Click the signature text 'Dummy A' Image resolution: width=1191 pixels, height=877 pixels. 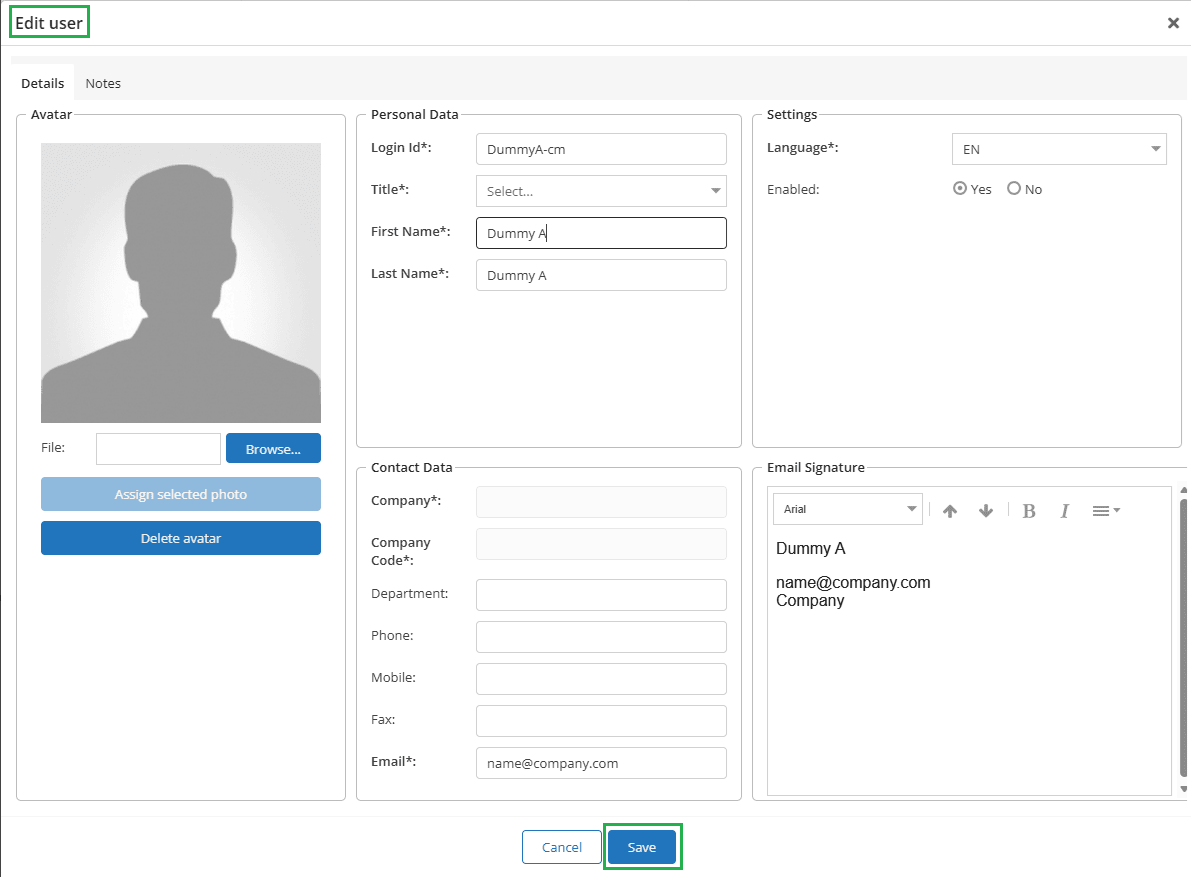810,548
